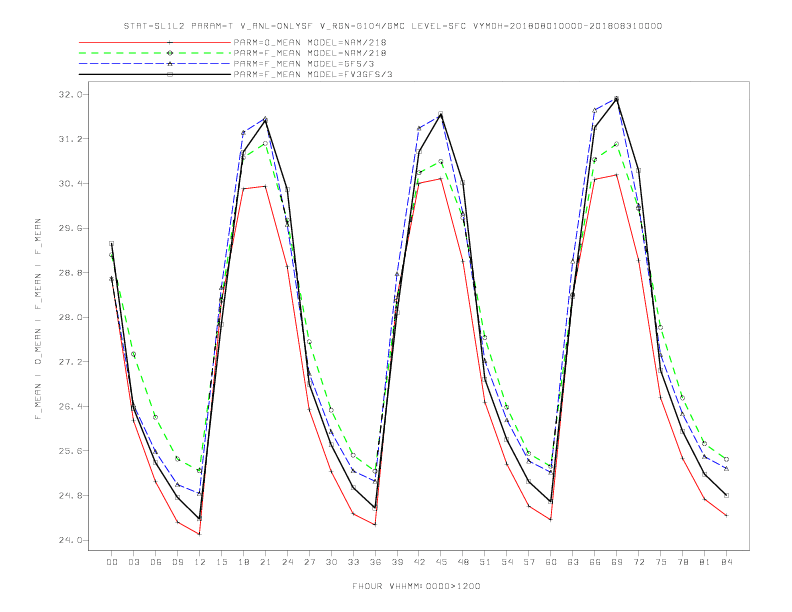This screenshot has height=612, width=792.
Task: Click the blue dashed legend line sample
Action: point(155,64)
